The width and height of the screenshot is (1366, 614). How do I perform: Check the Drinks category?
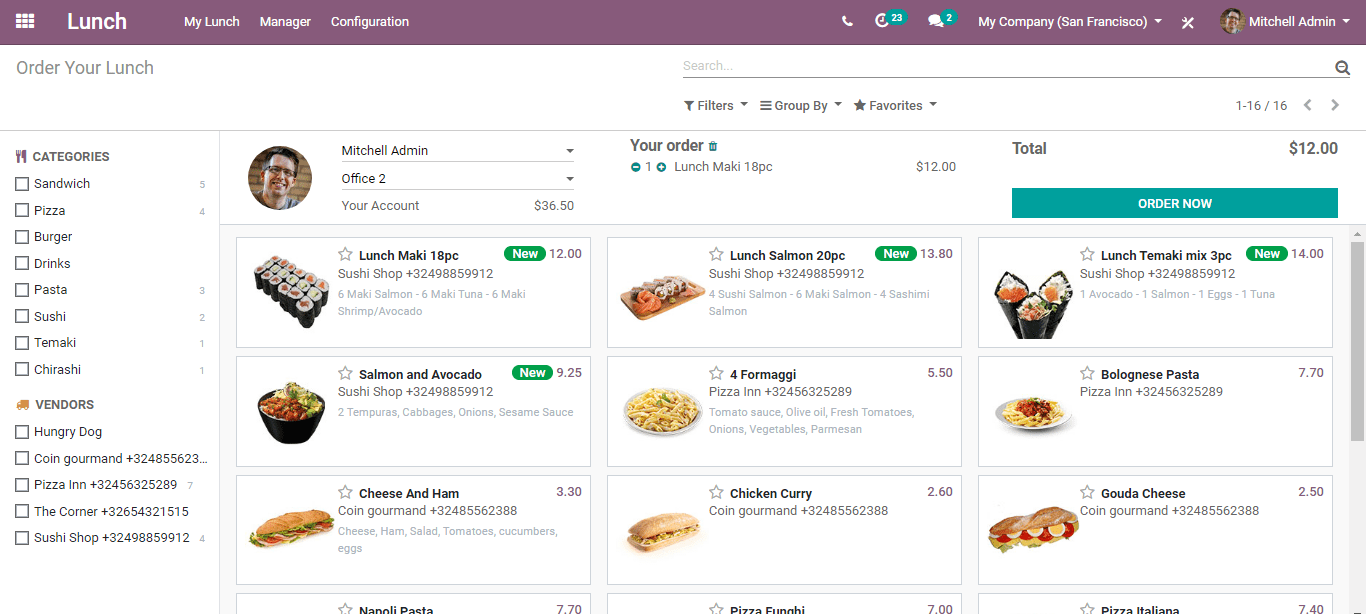(22, 264)
